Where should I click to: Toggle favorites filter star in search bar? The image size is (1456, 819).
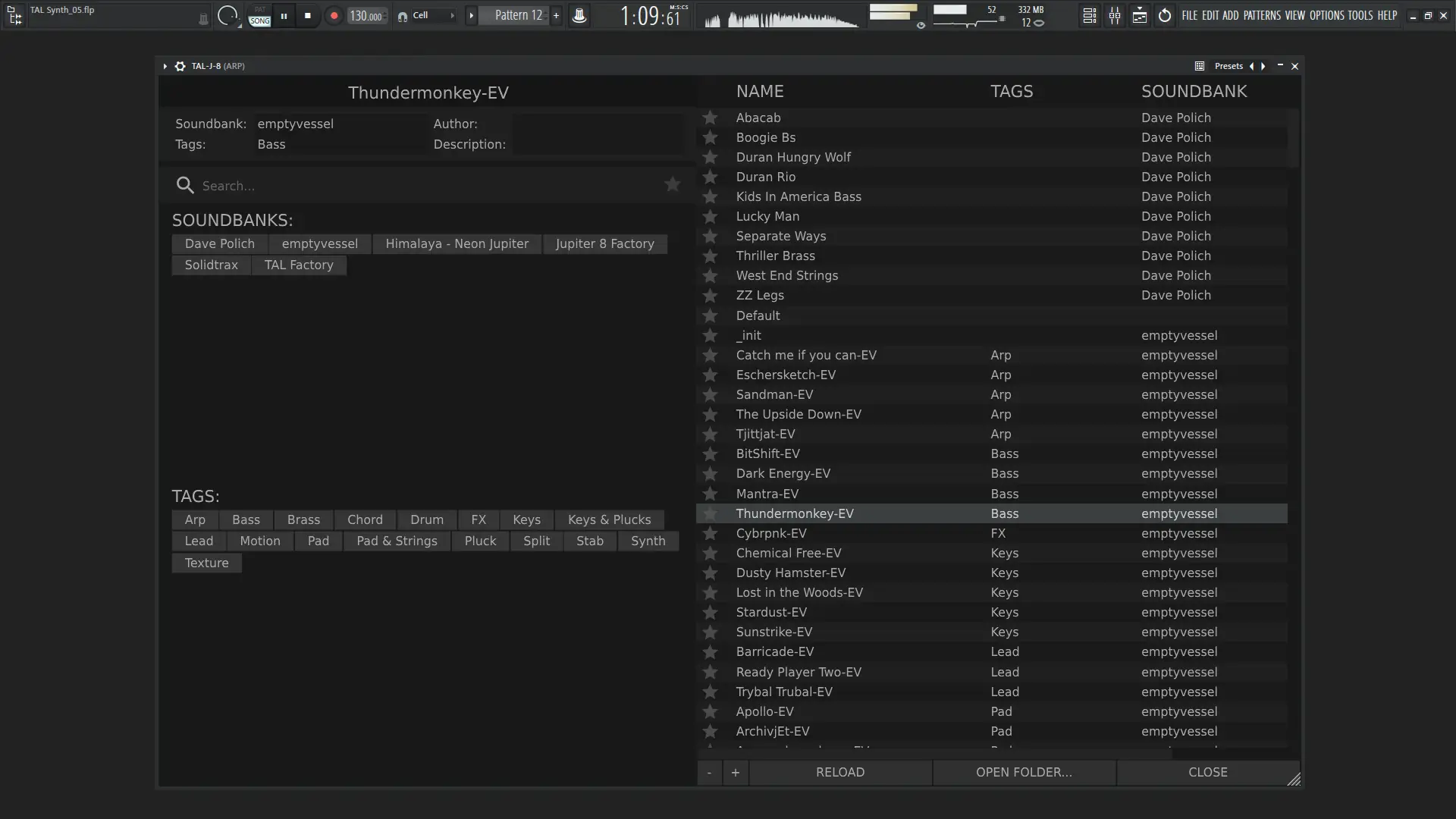pos(672,184)
